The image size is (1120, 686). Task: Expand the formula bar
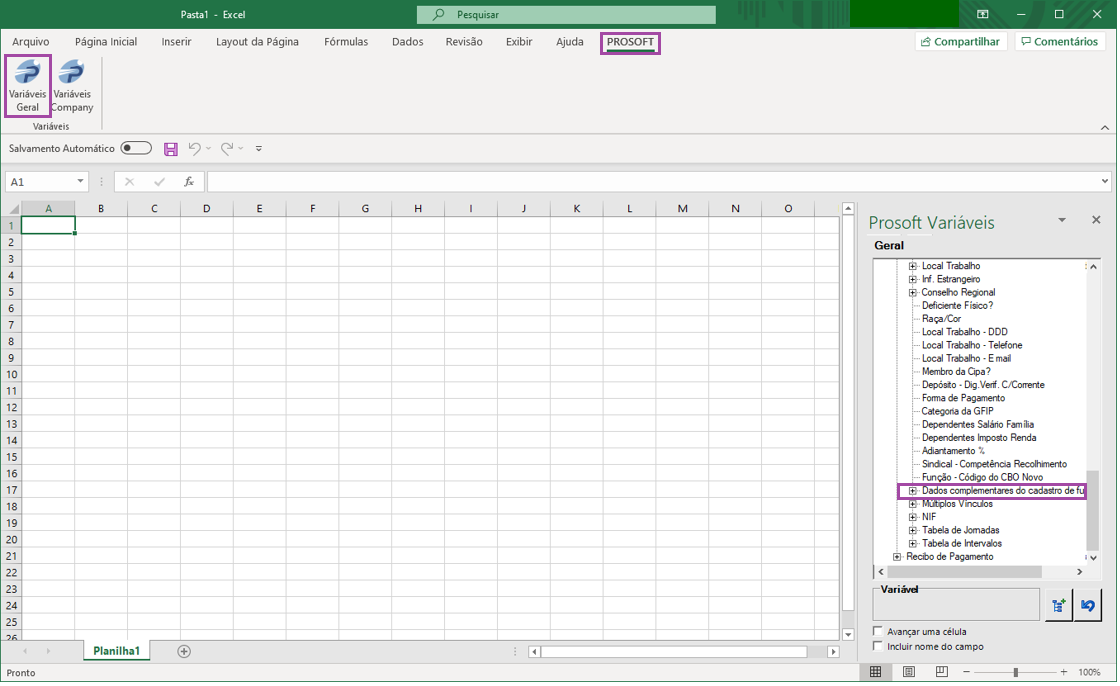(x=1105, y=182)
